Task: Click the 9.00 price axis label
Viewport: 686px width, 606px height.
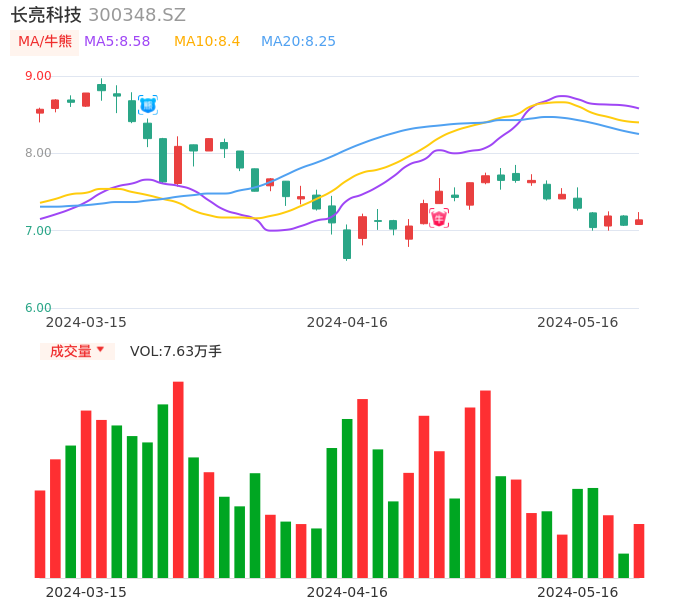Action: [38, 76]
